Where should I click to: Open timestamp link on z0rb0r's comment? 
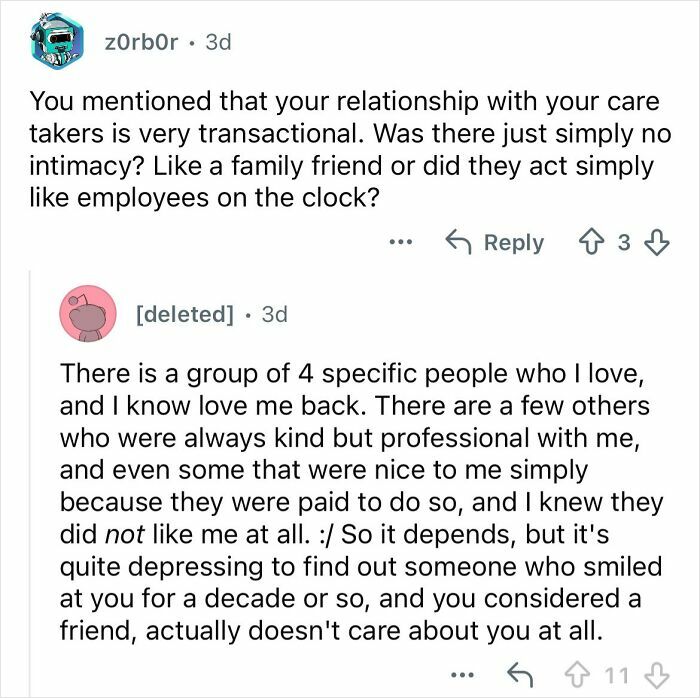pos(218,44)
